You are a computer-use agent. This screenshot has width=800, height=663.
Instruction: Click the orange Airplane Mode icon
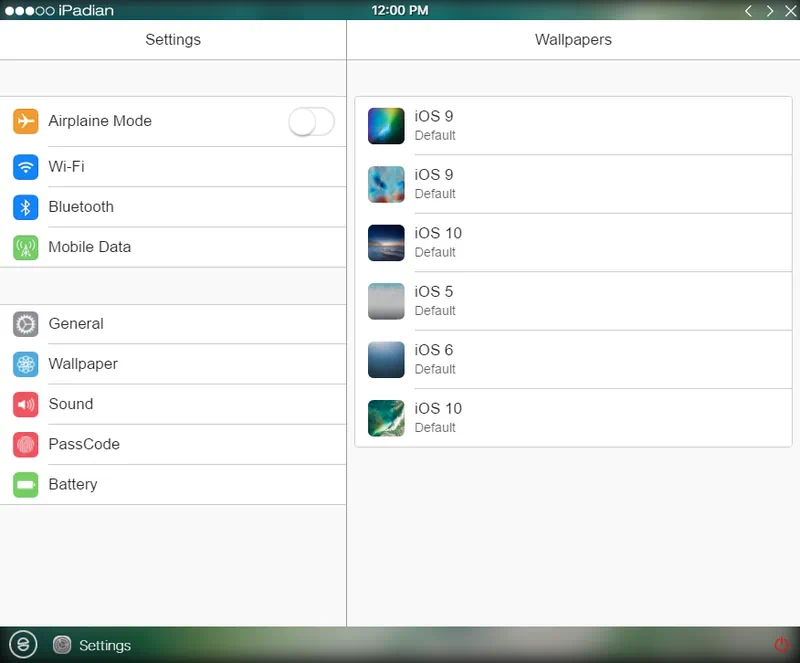(26, 121)
